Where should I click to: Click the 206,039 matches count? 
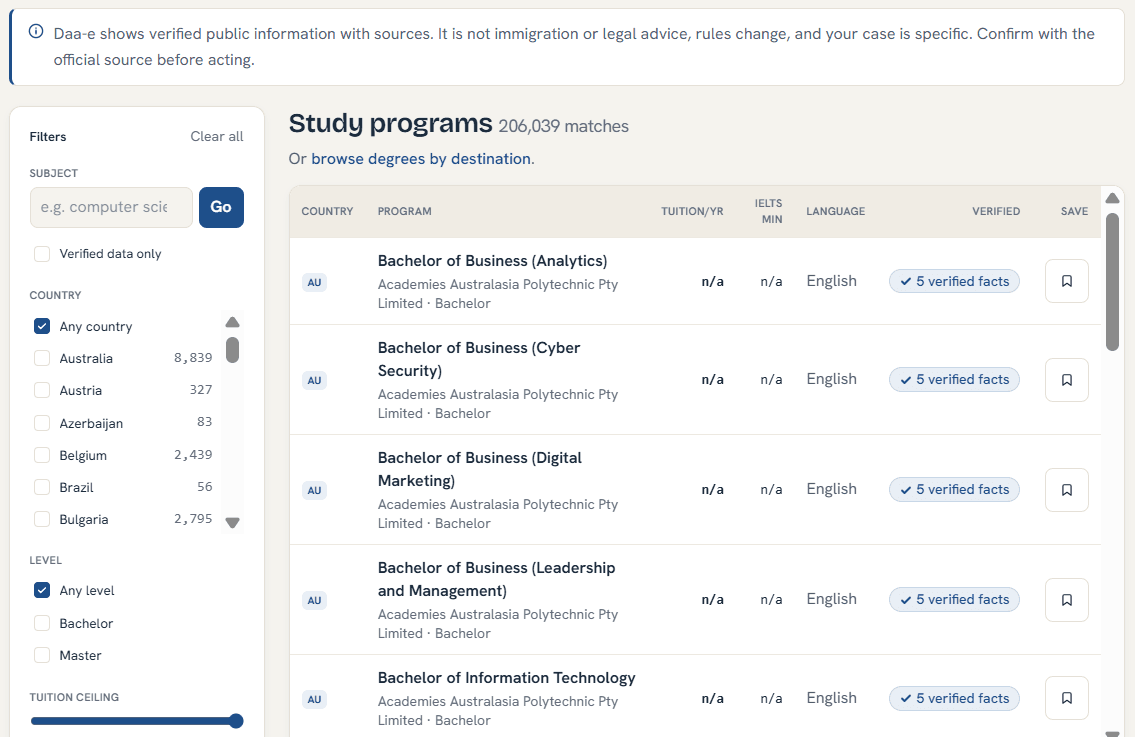coord(563,126)
